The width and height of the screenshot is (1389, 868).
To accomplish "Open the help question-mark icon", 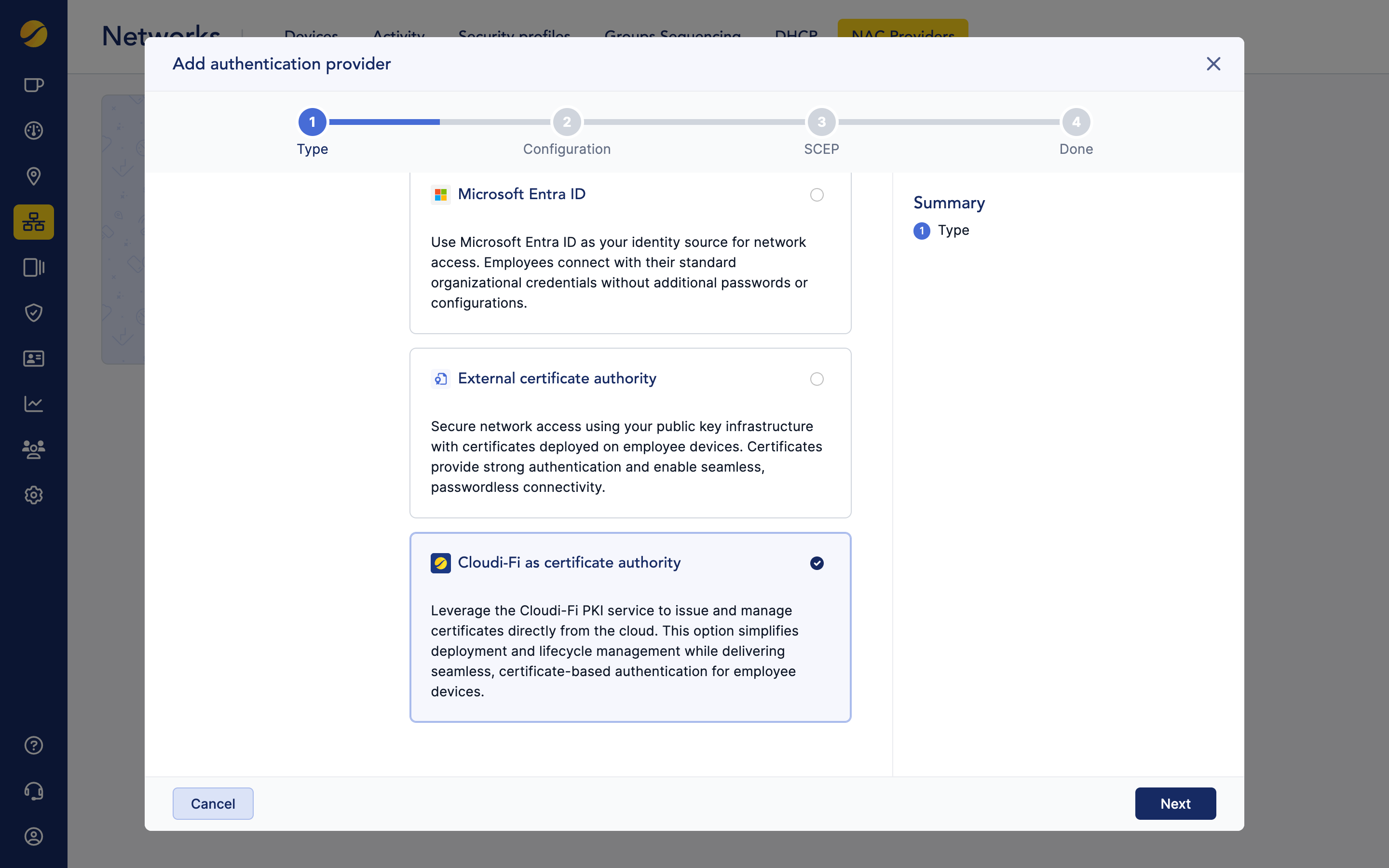I will [x=33, y=745].
